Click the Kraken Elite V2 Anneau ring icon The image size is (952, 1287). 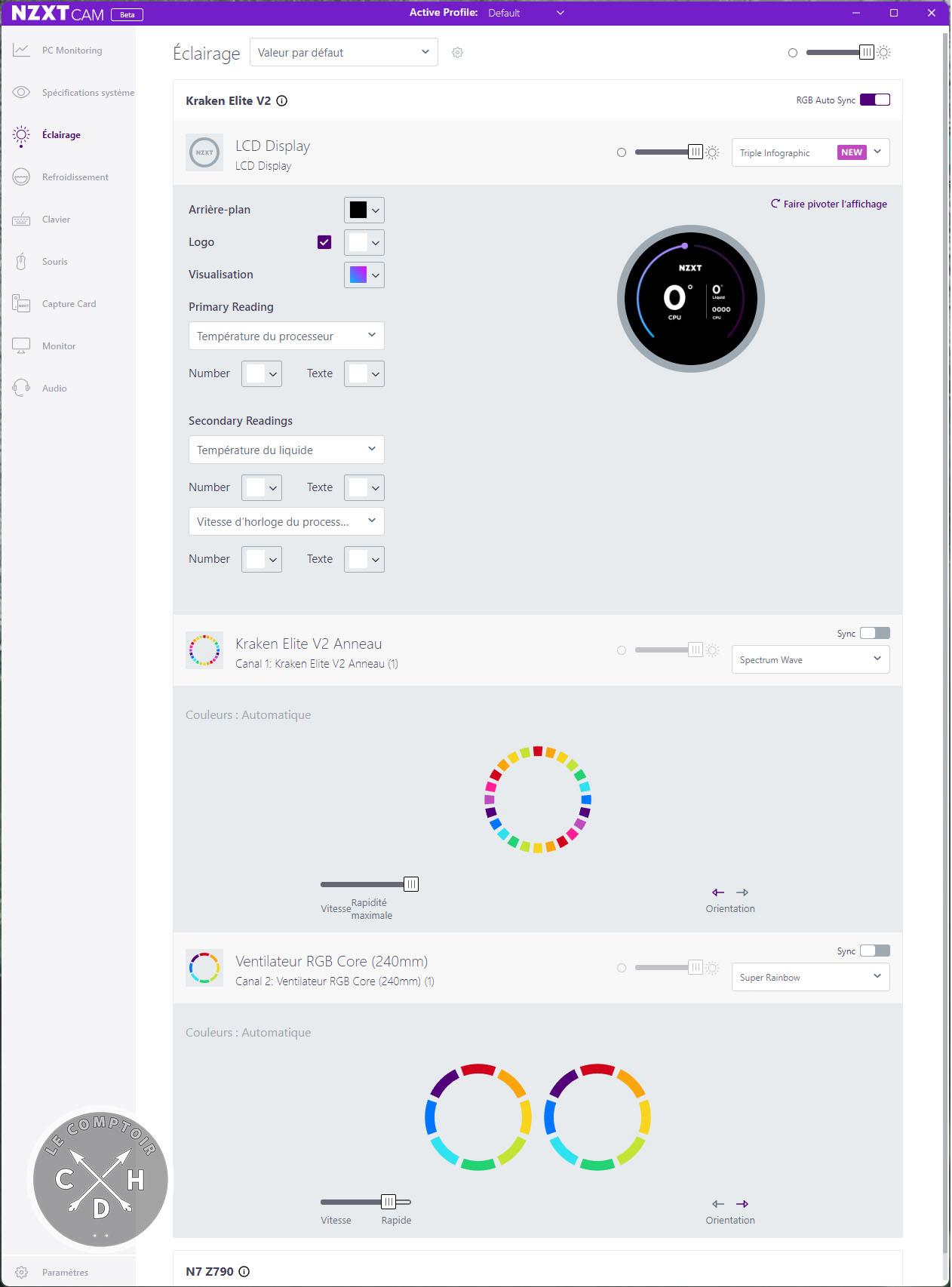coord(204,650)
